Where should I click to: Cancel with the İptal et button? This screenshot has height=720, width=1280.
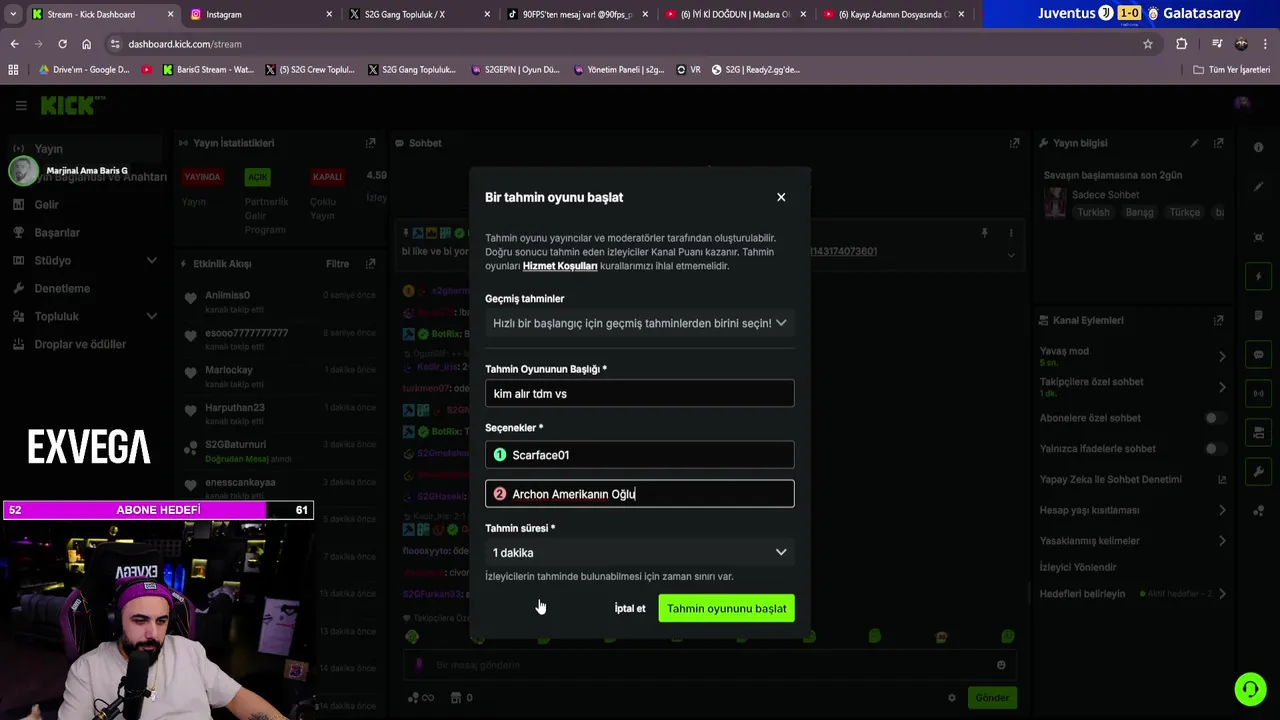click(x=630, y=608)
